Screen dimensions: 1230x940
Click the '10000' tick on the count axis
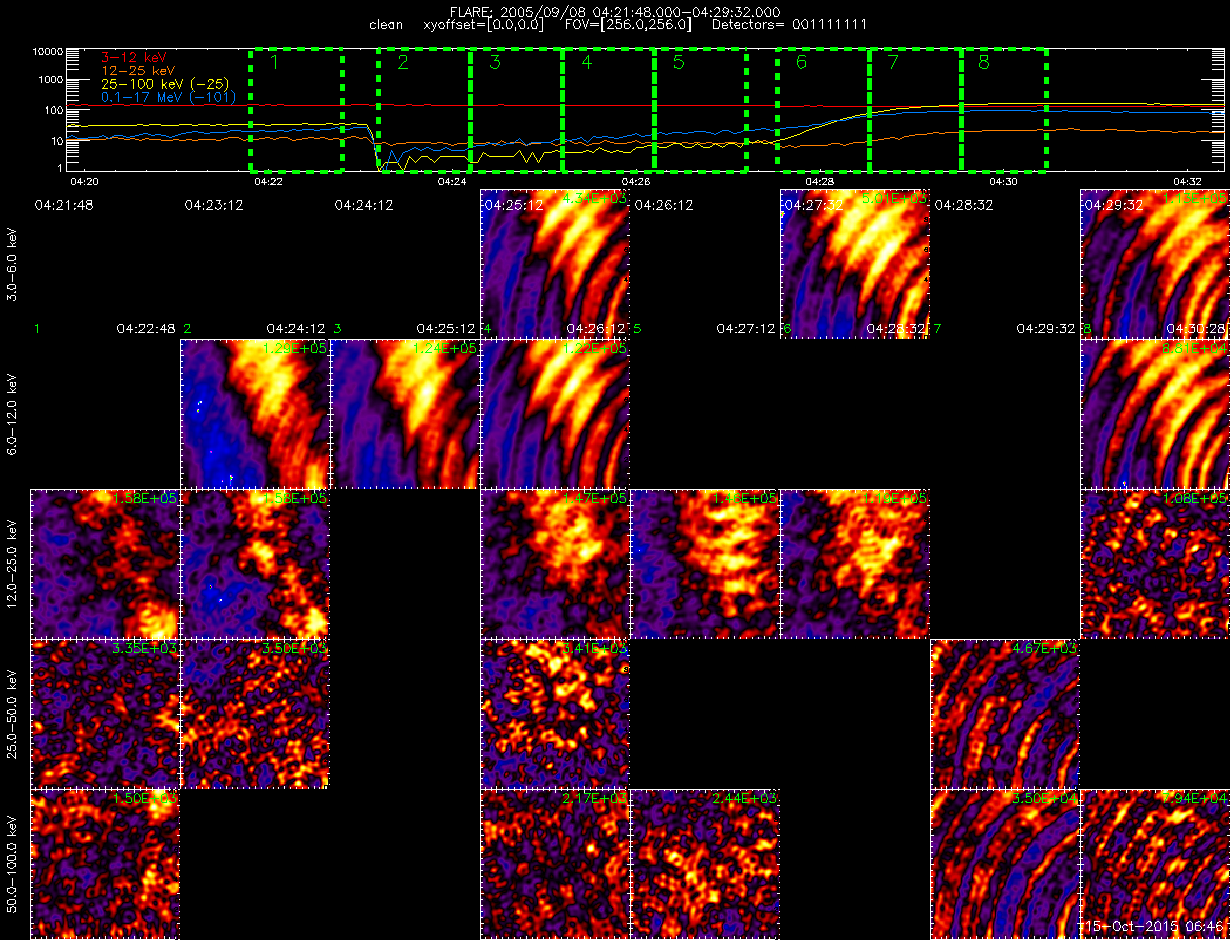[49, 51]
